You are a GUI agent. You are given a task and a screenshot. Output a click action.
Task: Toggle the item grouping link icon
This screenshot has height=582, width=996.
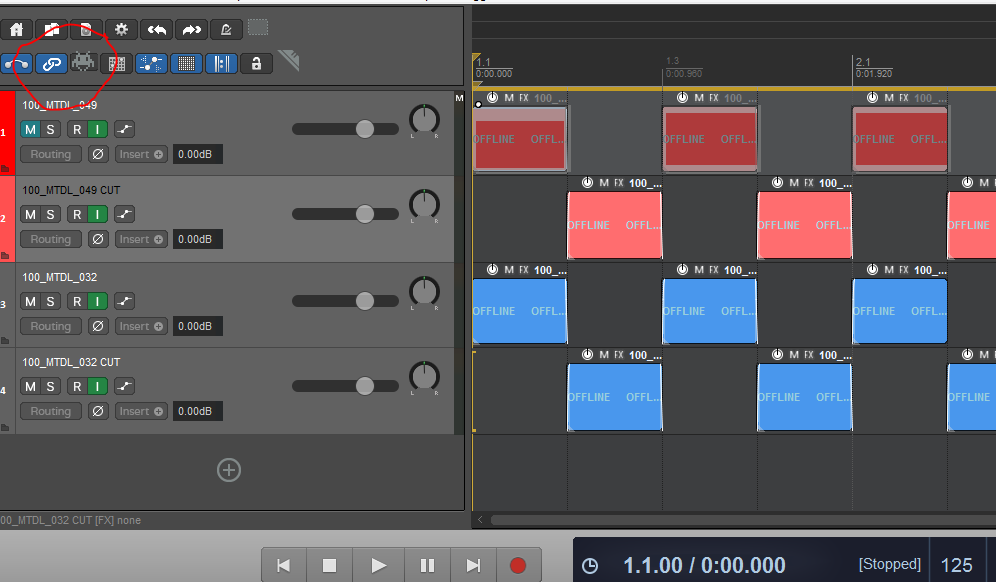click(51, 64)
